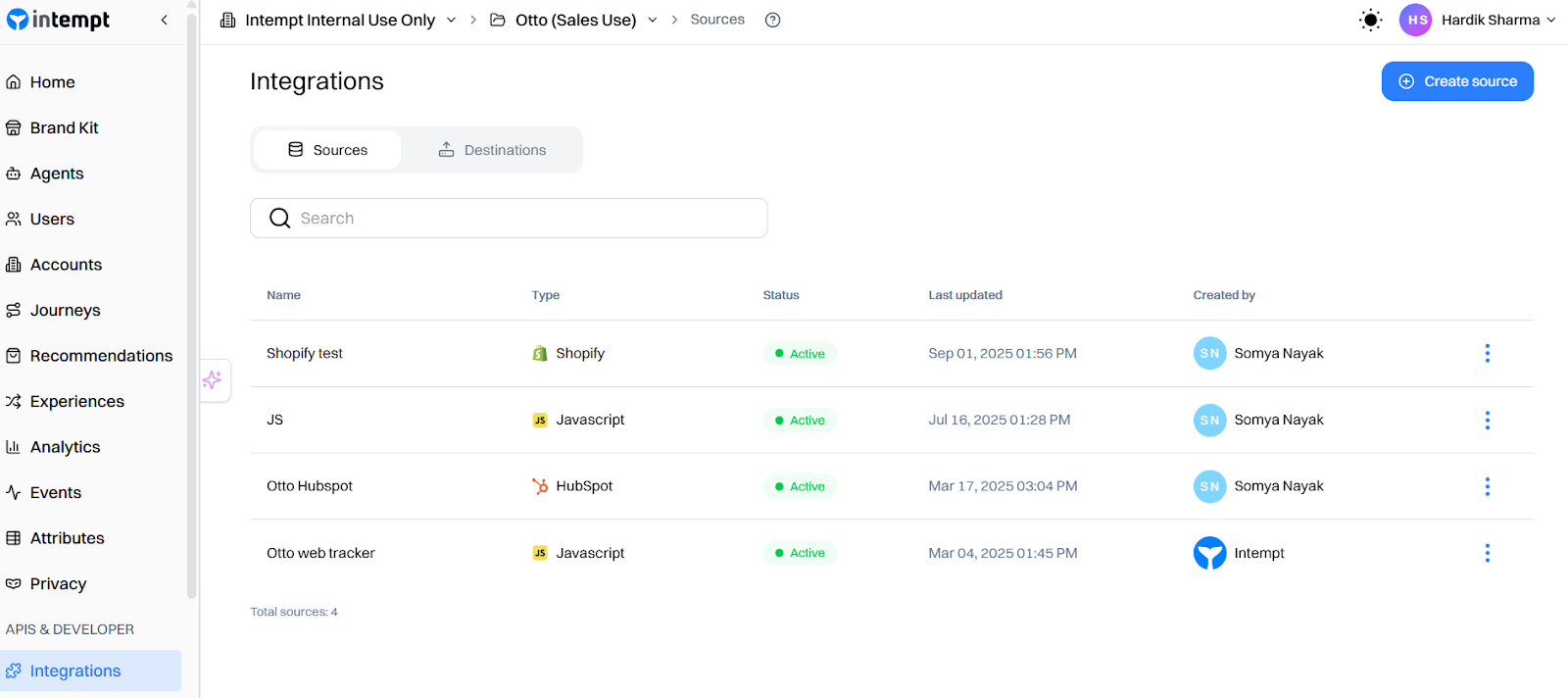Click the Active status badge for Otto Hubspot
The width and height of the screenshot is (1568, 698).
800,486
